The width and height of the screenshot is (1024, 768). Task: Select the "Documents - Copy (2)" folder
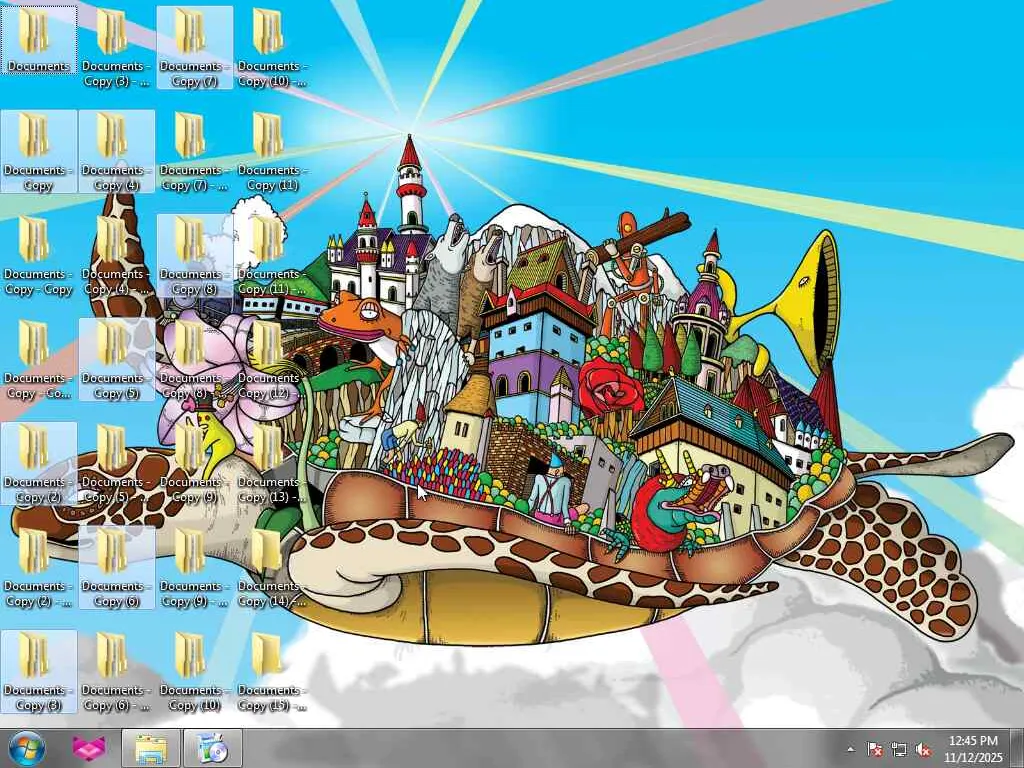39,464
